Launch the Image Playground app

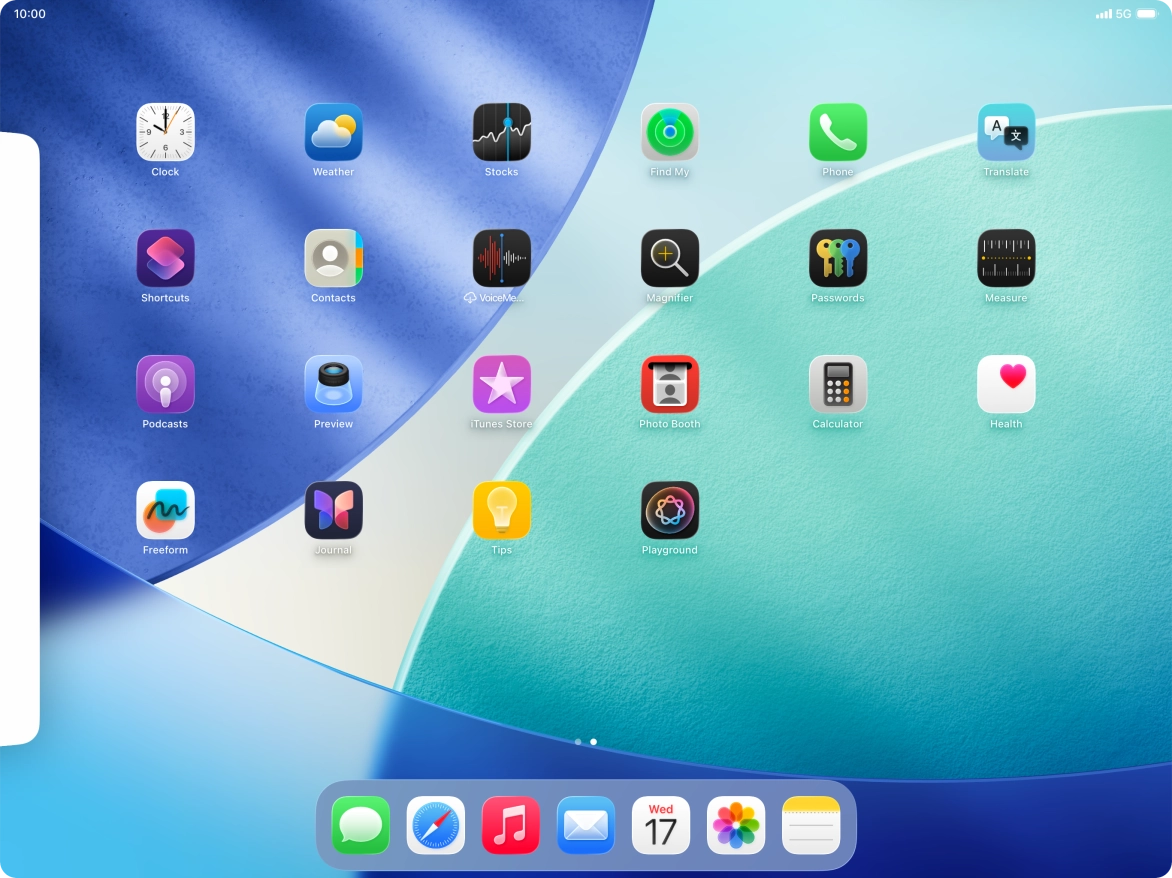tap(669, 511)
